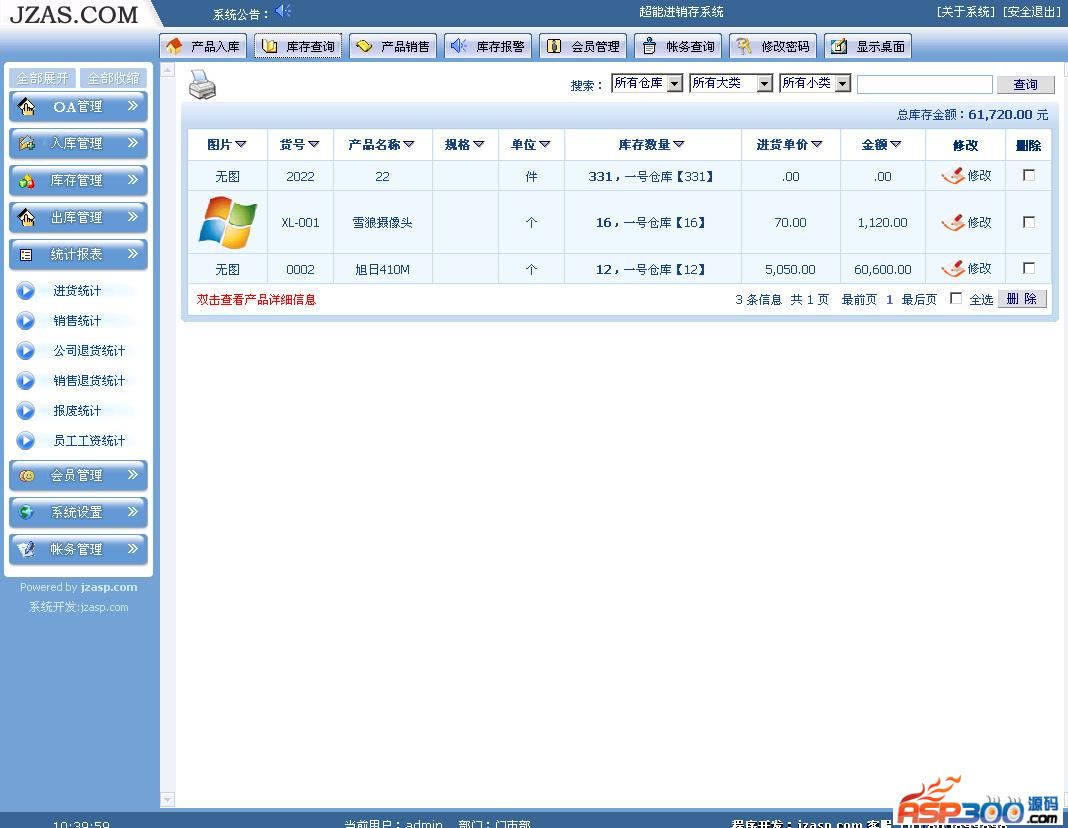Toggle the 全选 select-all checkbox
This screenshot has width=1068, height=828.
point(956,298)
